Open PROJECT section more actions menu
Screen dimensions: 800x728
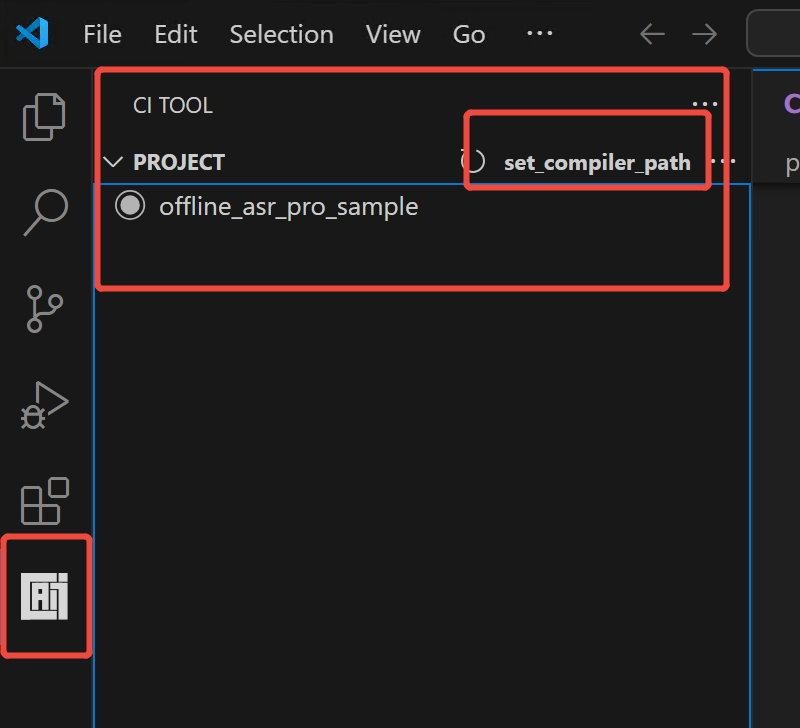[x=722, y=162]
